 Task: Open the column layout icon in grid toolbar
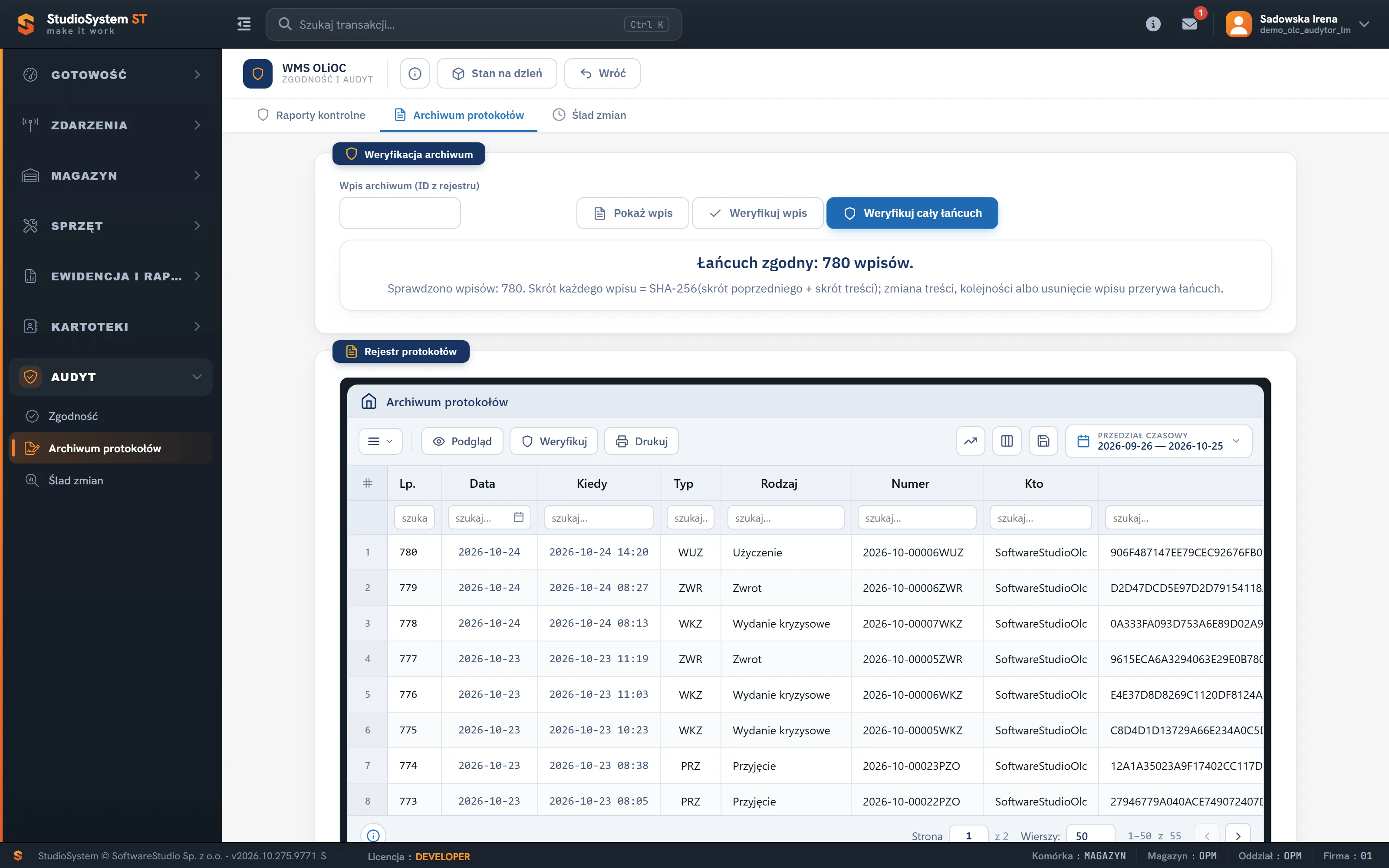[1007, 441]
